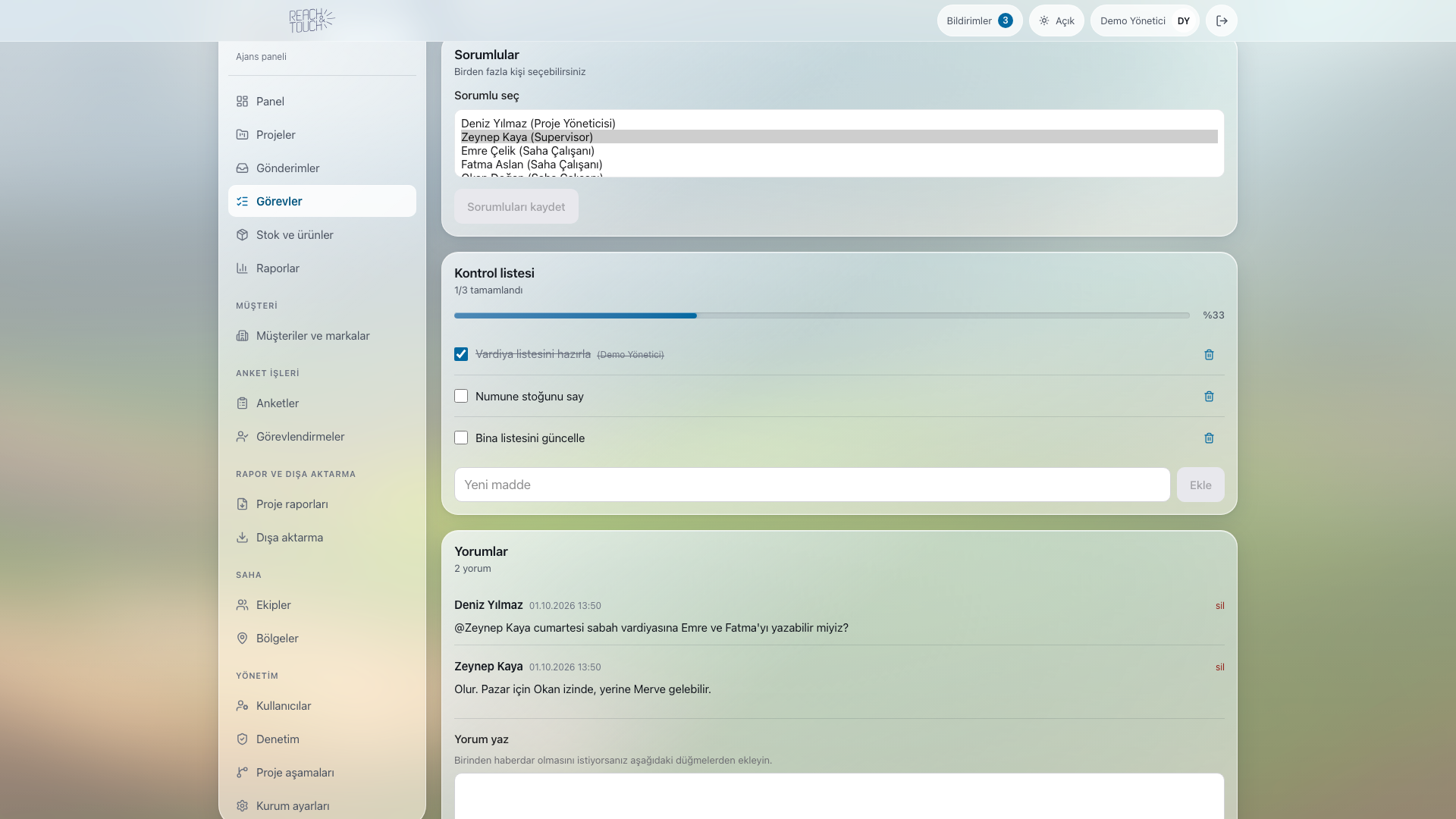Toggle the Açık light theme switch
1456x819 pixels.
(x=1056, y=20)
